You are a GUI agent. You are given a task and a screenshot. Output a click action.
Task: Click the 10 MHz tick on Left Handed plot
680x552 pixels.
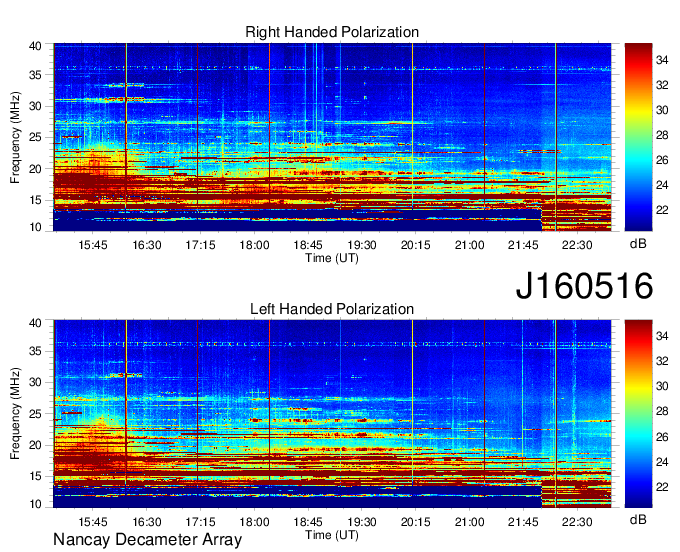tap(36, 503)
